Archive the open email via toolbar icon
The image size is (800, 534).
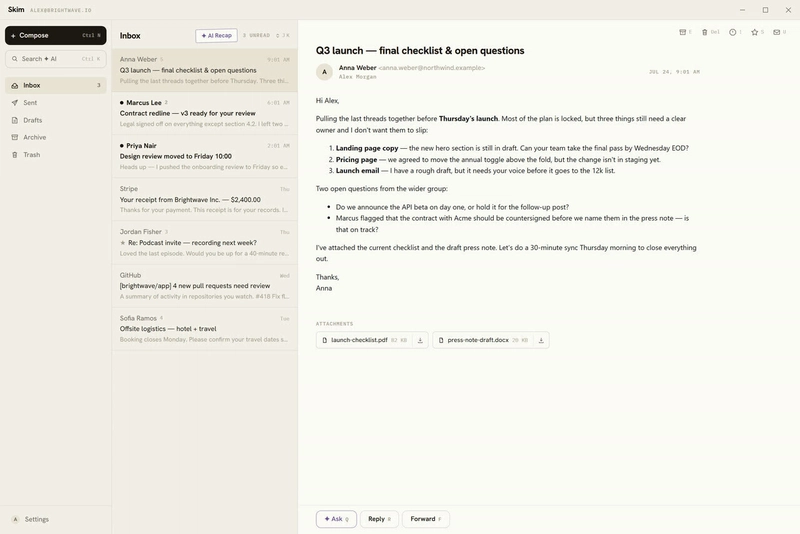[x=685, y=32]
